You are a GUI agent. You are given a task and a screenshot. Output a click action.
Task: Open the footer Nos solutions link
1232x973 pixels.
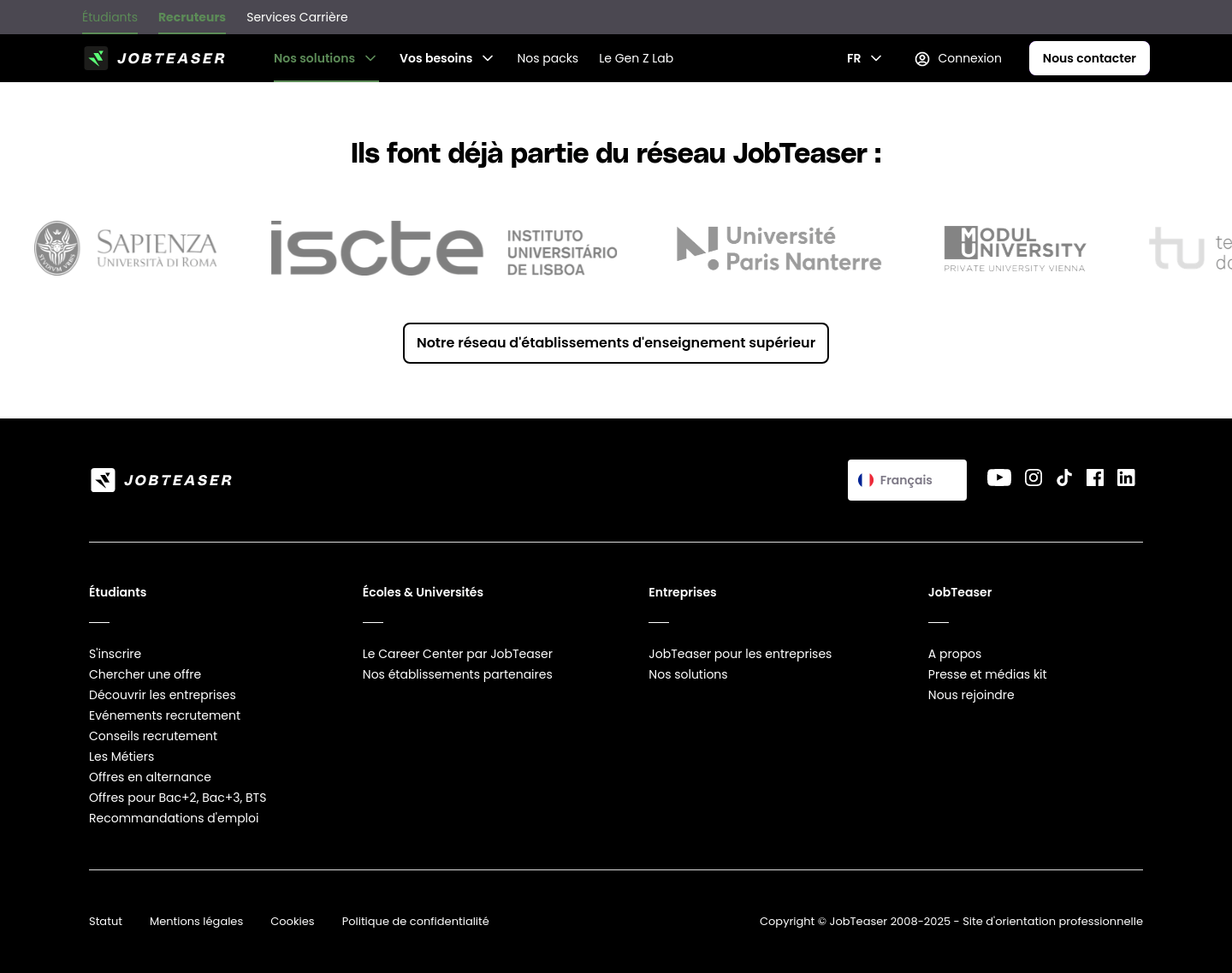tap(688, 674)
